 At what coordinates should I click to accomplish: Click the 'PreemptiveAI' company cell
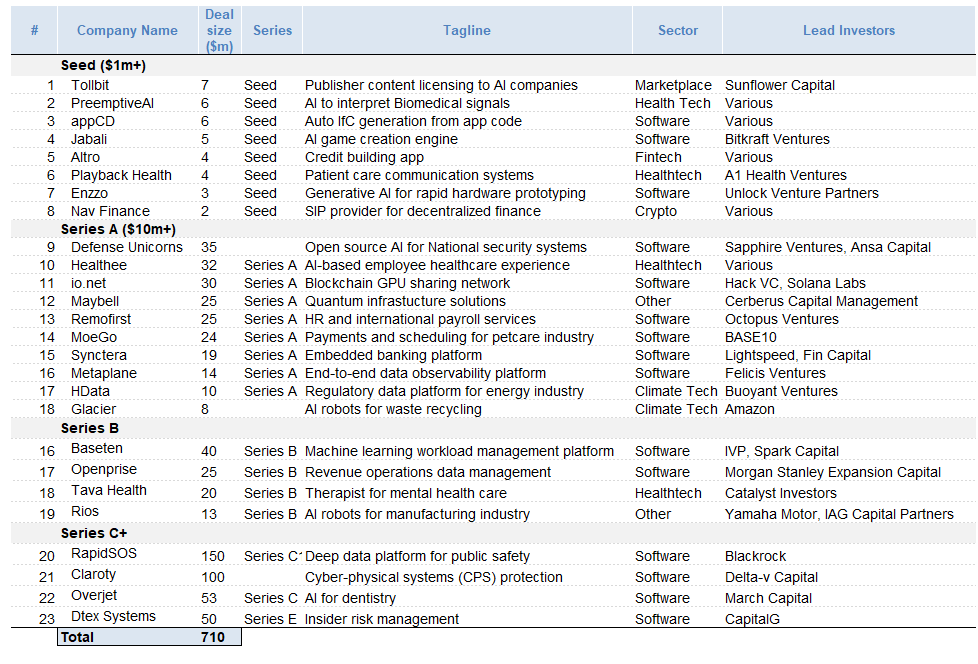(x=112, y=103)
